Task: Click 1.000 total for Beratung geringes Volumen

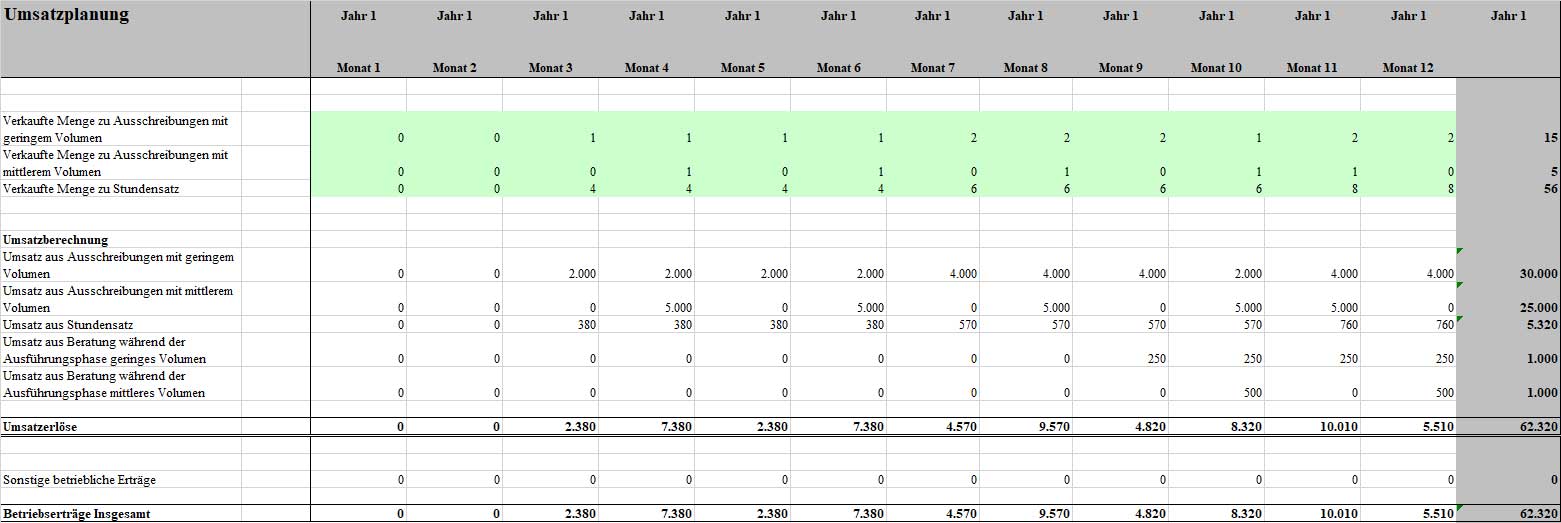Action: pyautogui.click(x=1542, y=359)
